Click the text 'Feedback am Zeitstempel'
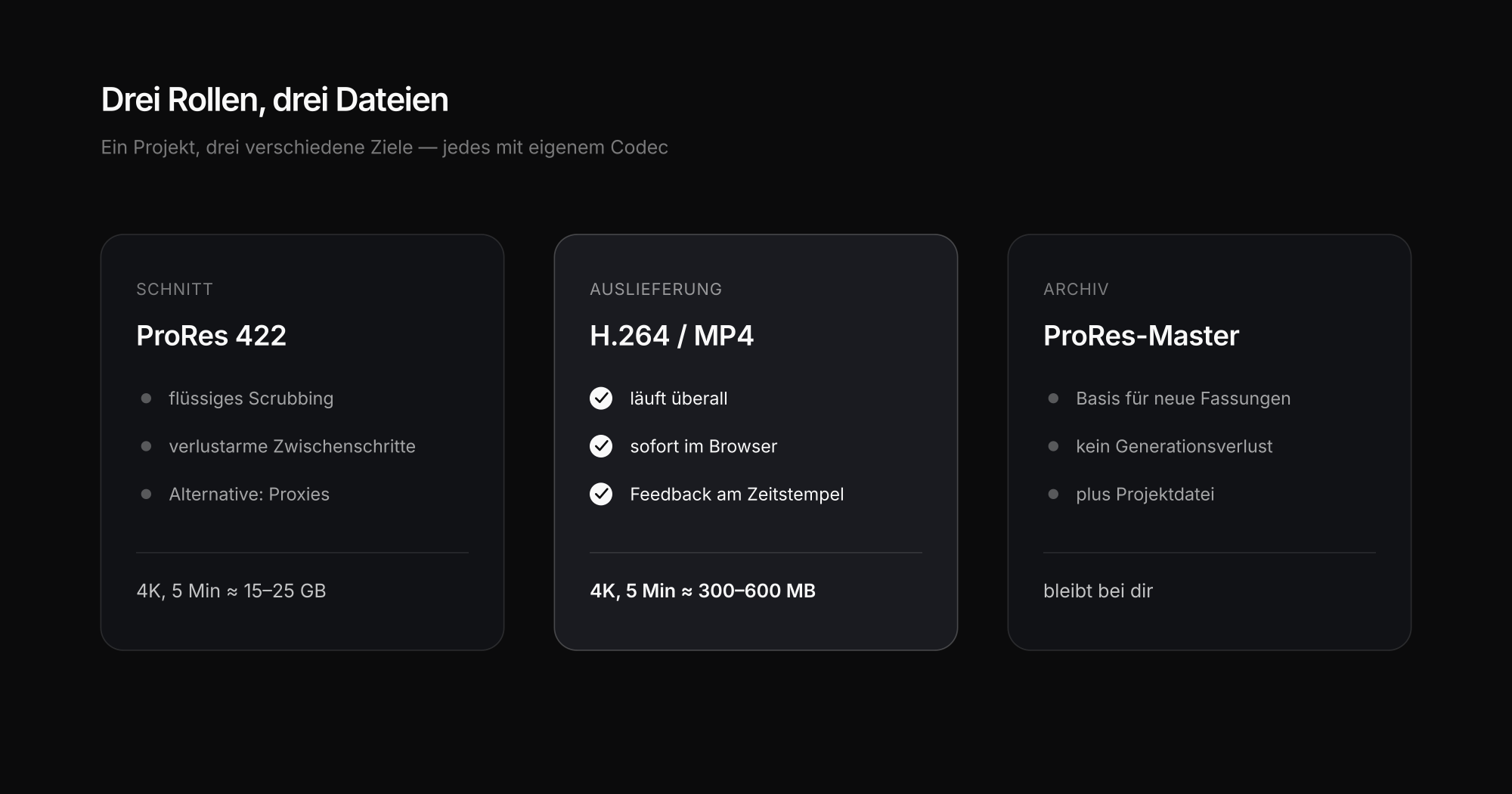The width and height of the screenshot is (1512, 794). click(x=737, y=495)
